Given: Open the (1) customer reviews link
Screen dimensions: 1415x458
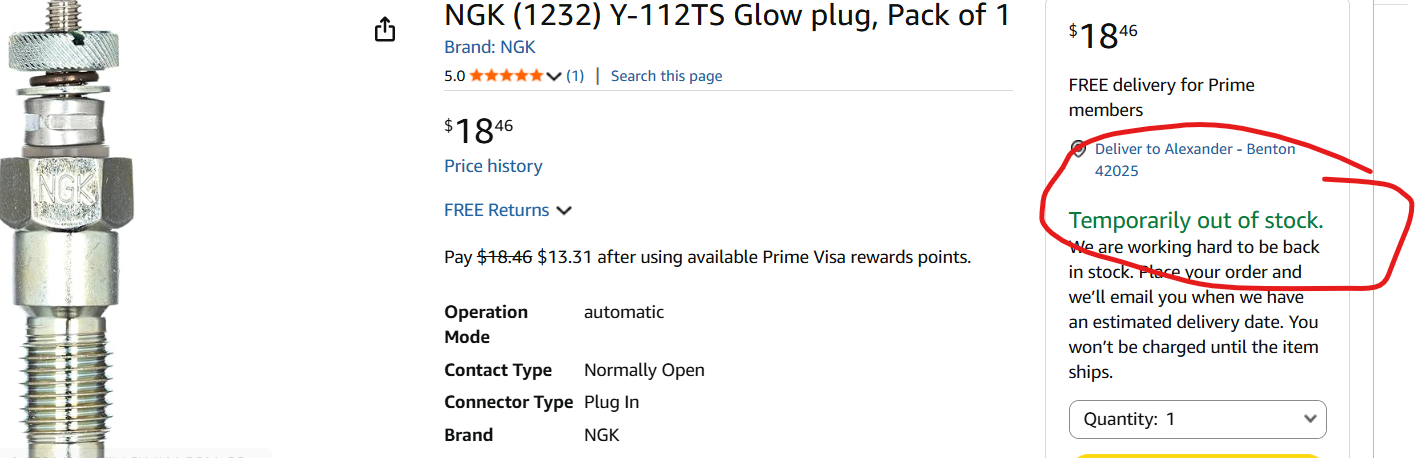Looking at the screenshot, I should (x=575, y=76).
